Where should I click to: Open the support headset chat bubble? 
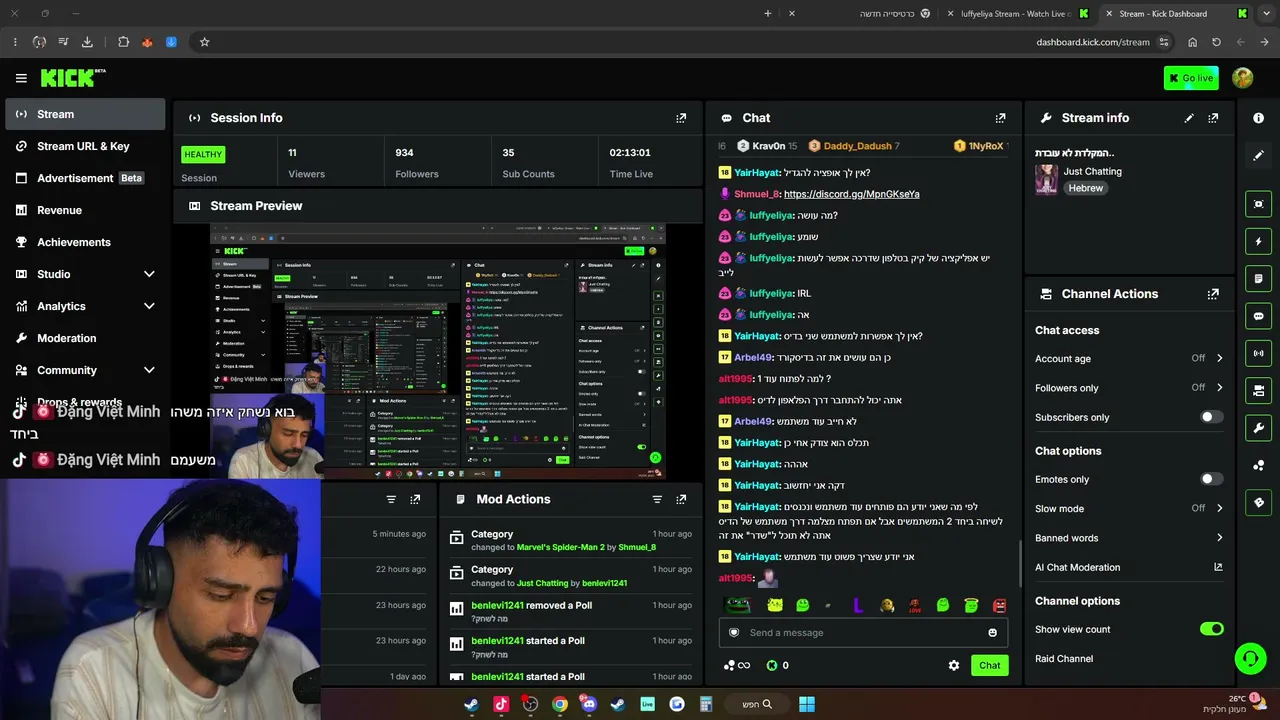1250,658
